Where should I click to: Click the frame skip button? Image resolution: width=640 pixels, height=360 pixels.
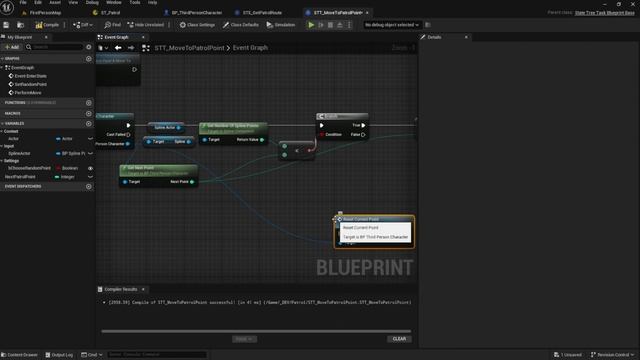[321, 25]
